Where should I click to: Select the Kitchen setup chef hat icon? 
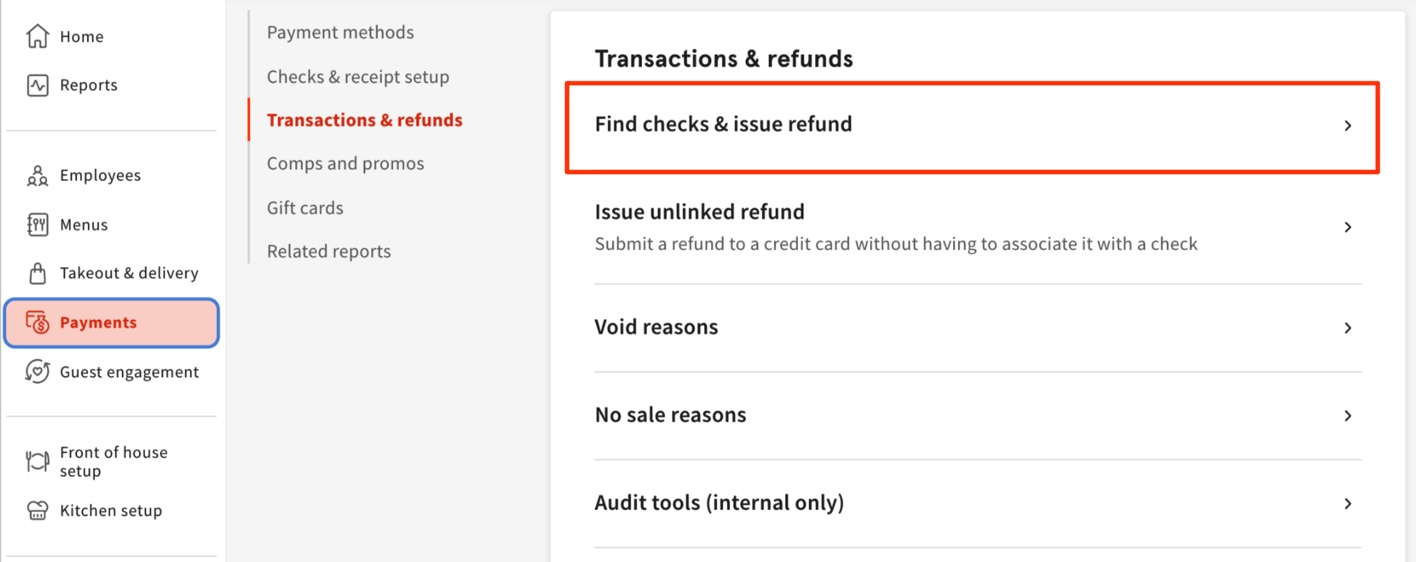pyautogui.click(x=37, y=511)
